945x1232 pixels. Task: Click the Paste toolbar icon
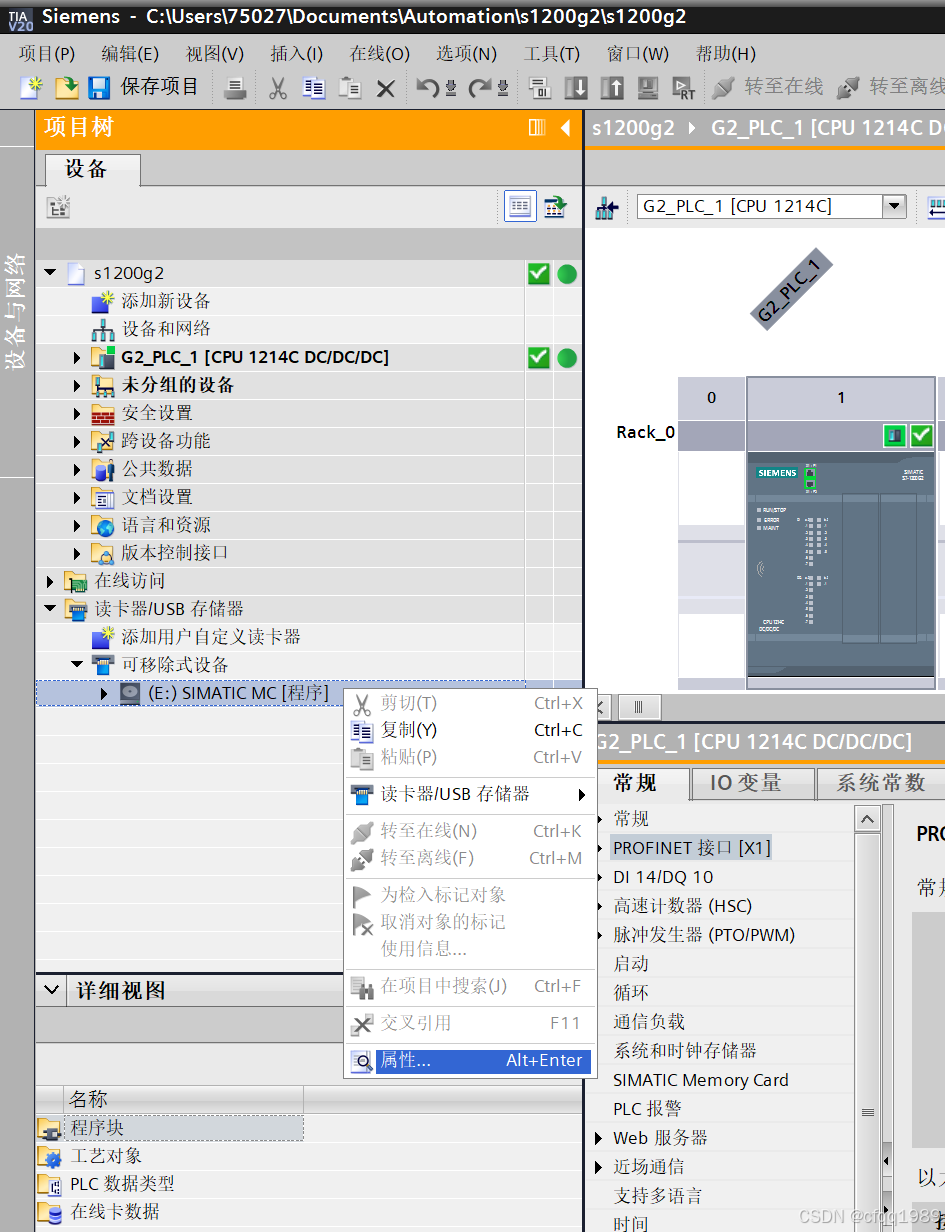(x=350, y=88)
